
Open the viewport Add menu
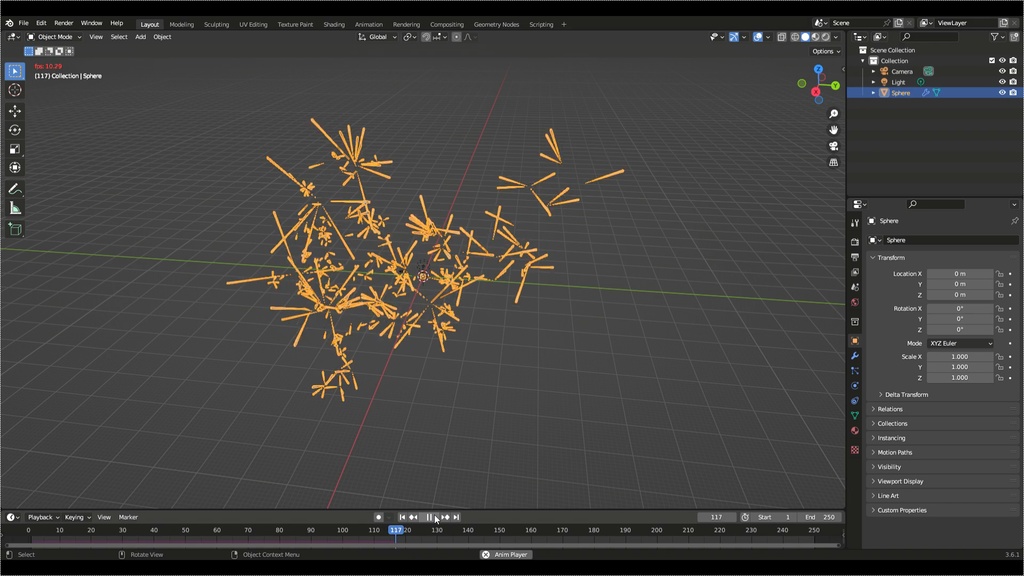click(140, 37)
